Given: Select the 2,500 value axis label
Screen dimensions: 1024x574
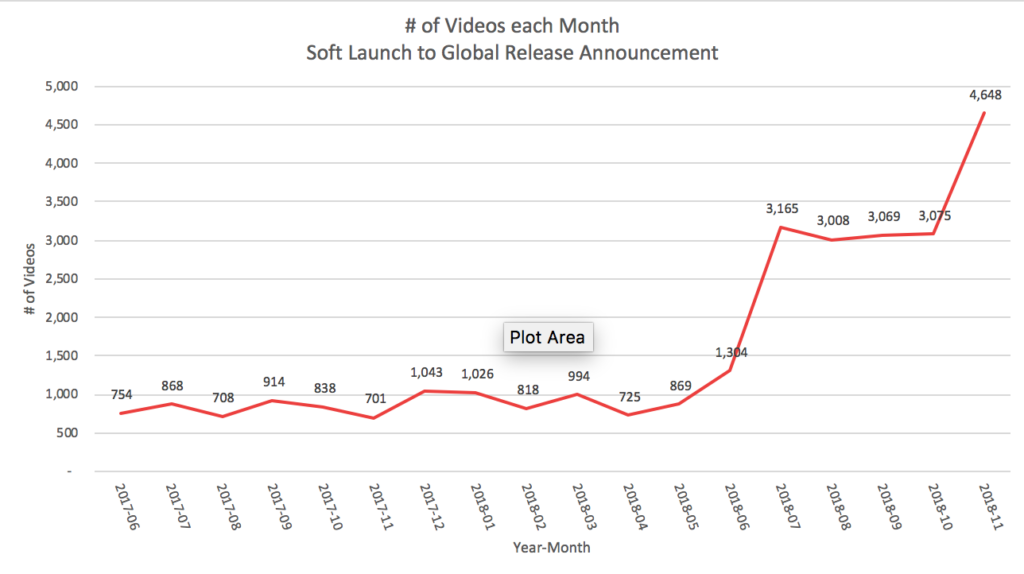Looking at the screenshot, I should (x=61, y=279).
